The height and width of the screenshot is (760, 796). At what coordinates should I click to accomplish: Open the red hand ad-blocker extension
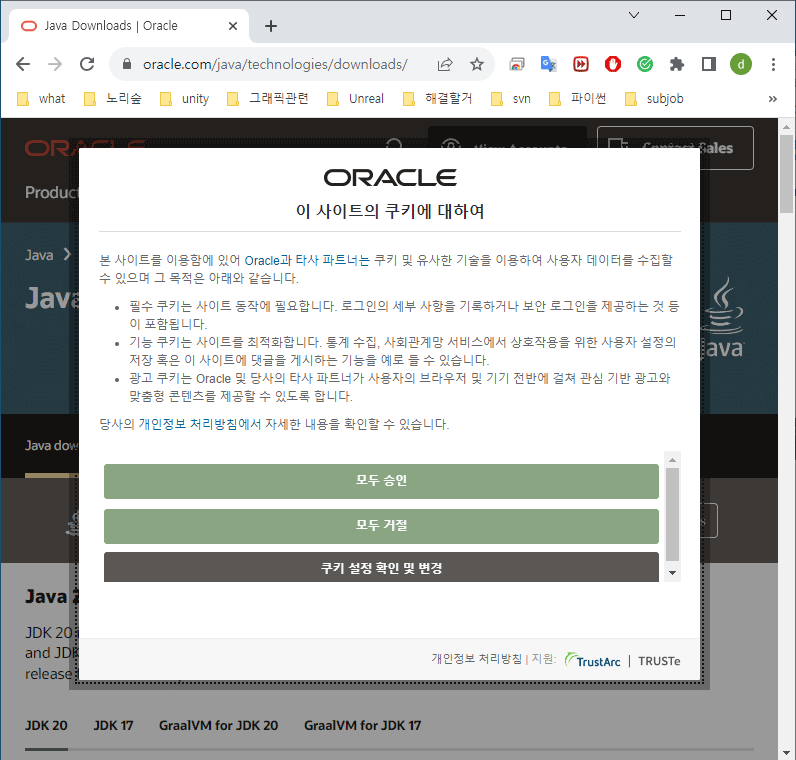point(613,64)
